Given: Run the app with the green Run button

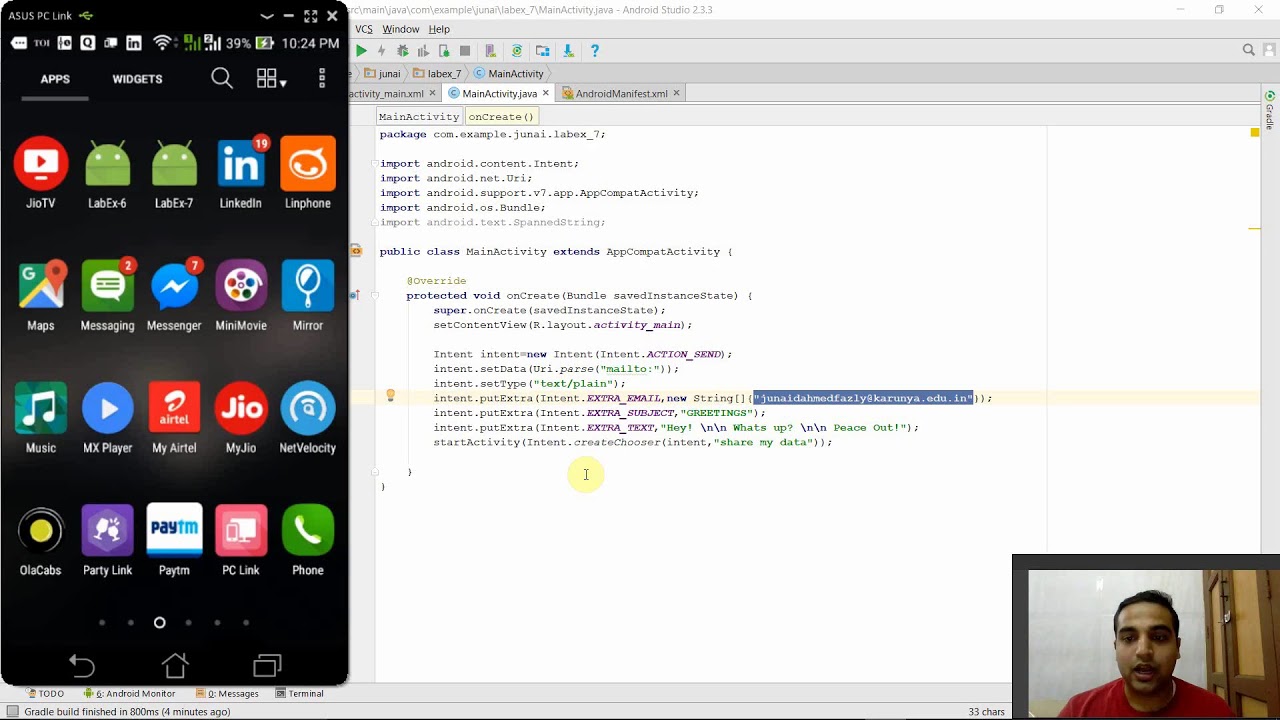Looking at the screenshot, I should pyautogui.click(x=361, y=51).
